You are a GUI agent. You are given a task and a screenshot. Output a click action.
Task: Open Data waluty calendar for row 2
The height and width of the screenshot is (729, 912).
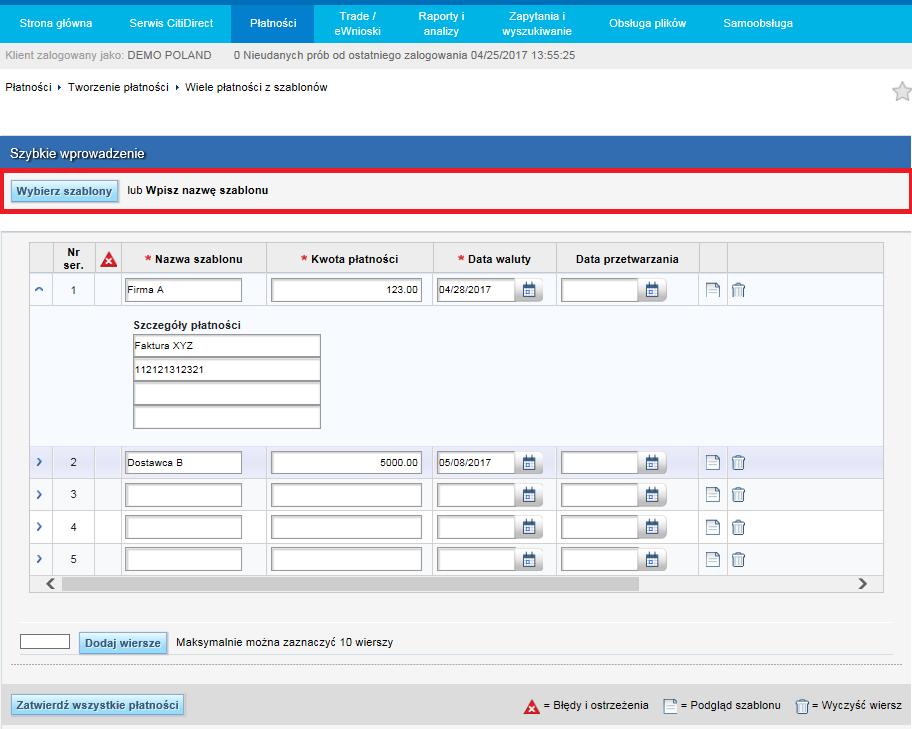click(529, 463)
